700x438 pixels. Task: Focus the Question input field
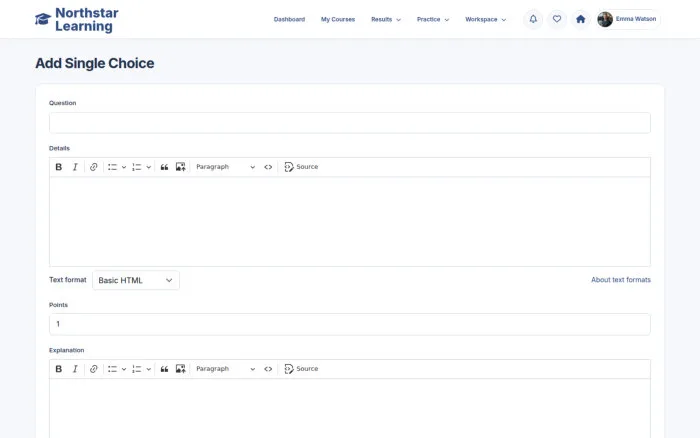click(350, 123)
